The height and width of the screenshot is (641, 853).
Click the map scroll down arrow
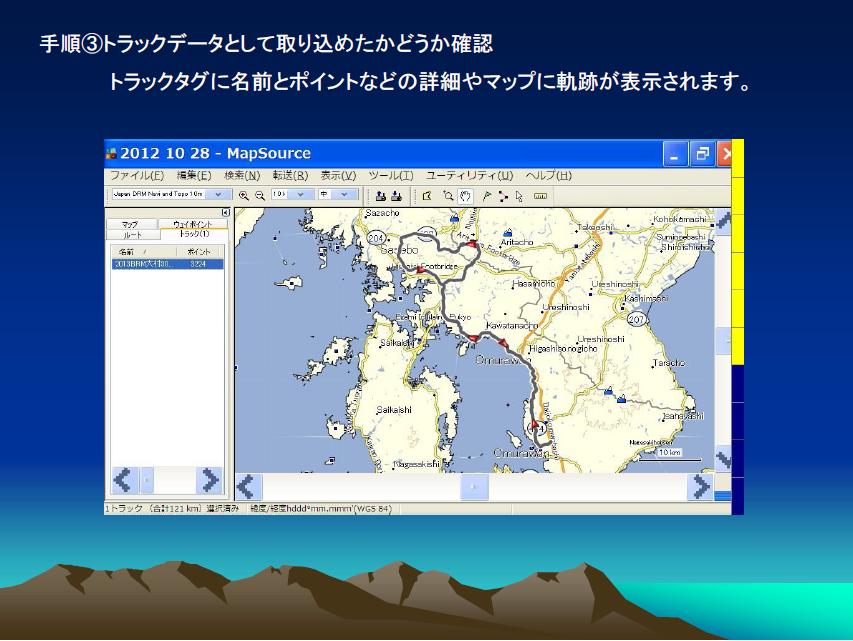(x=723, y=460)
